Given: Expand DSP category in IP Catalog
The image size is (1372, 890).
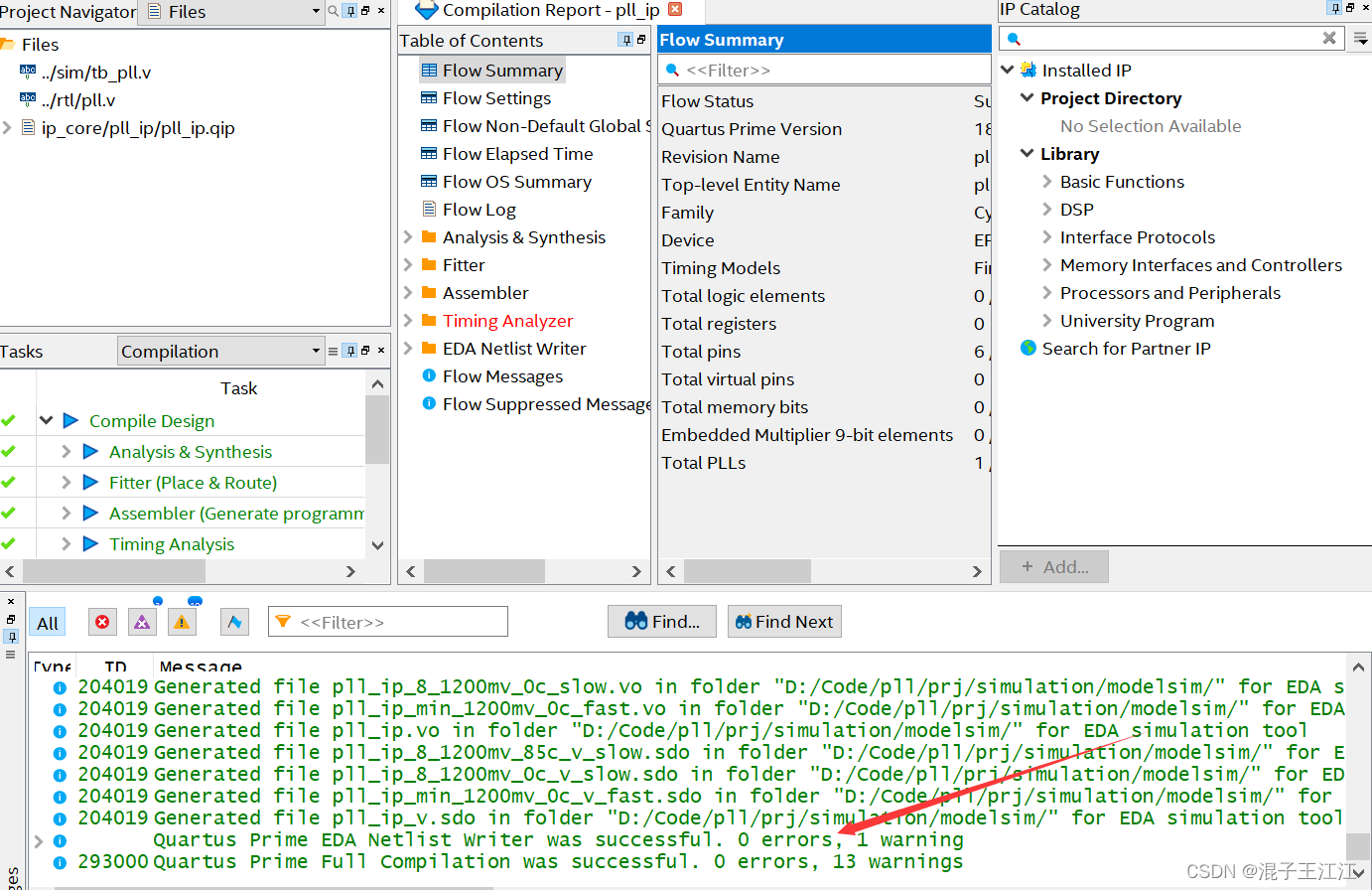Looking at the screenshot, I should click(x=1047, y=209).
